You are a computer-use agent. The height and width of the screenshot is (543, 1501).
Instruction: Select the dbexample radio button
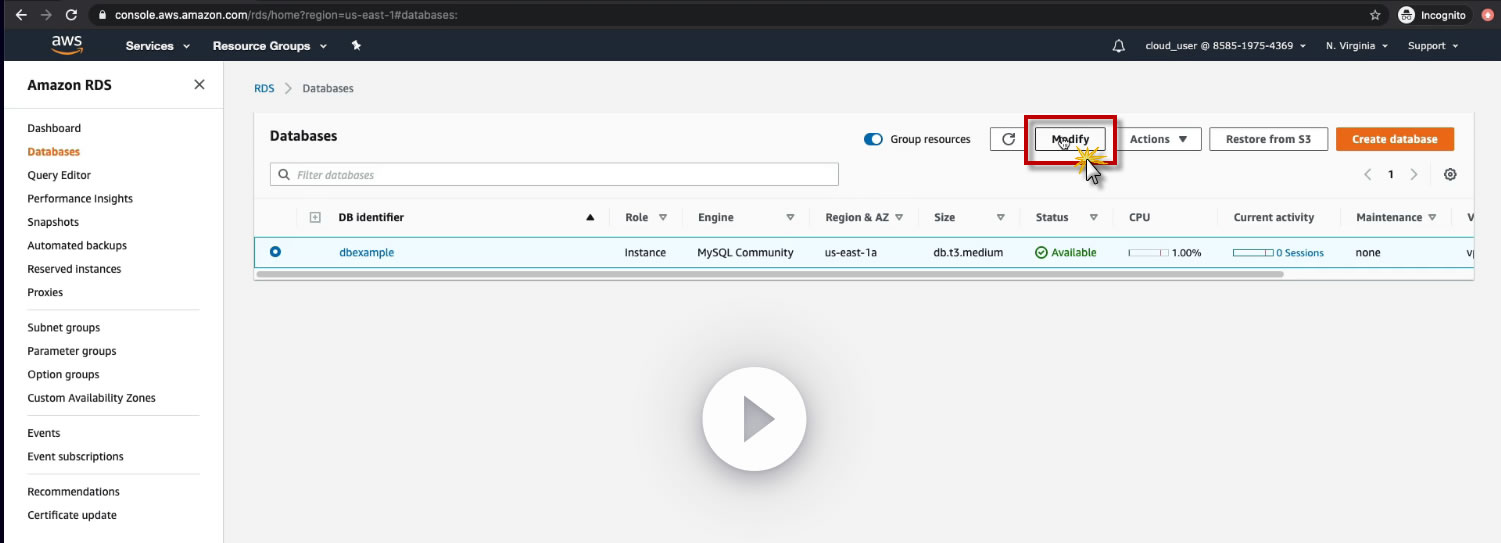(275, 252)
